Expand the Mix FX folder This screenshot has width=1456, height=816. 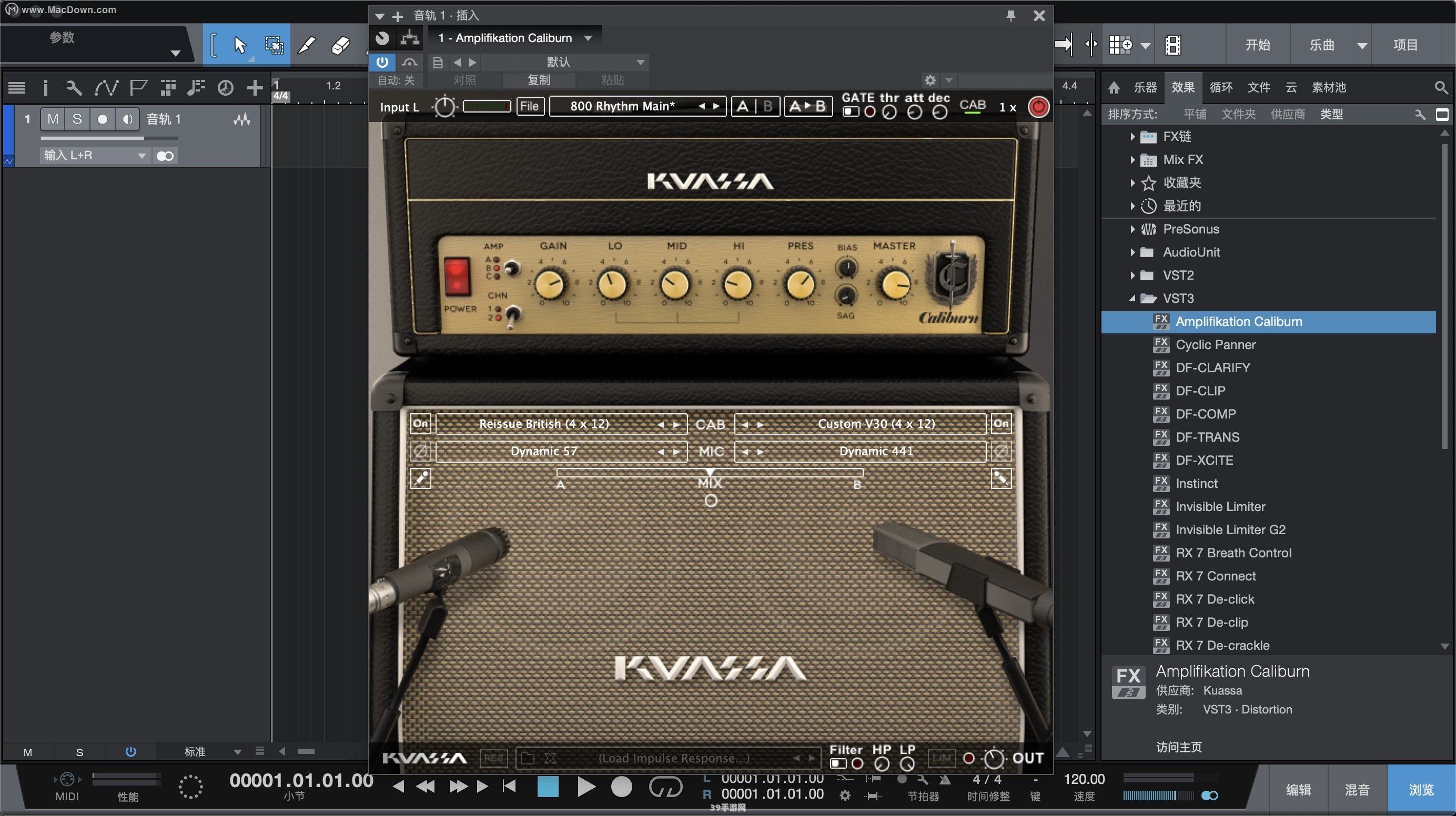click(1132, 160)
